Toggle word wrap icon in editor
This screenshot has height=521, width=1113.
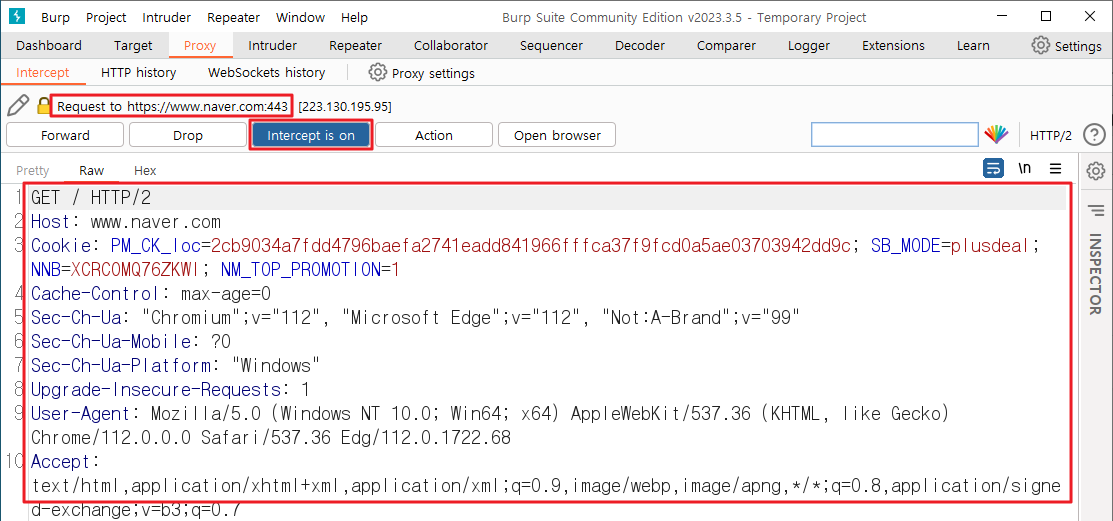(993, 169)
